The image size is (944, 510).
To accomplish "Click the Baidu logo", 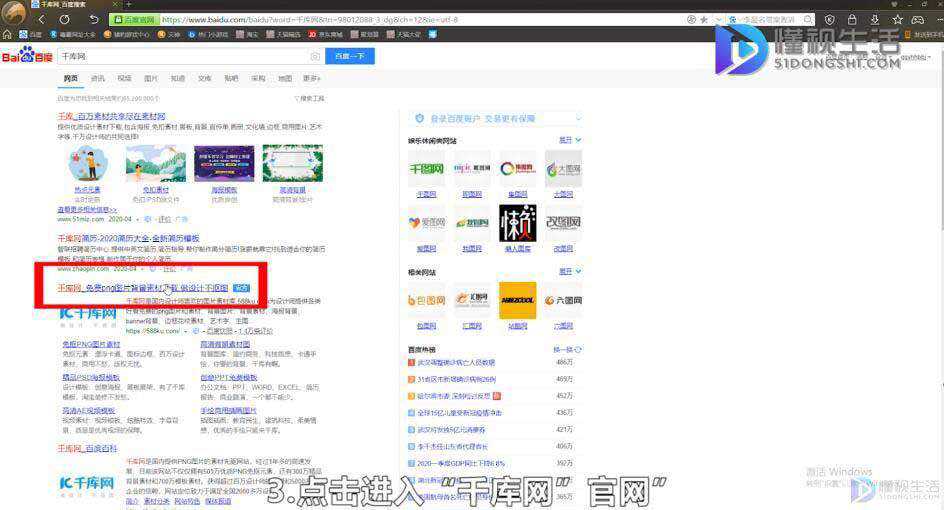I will 27,55.
